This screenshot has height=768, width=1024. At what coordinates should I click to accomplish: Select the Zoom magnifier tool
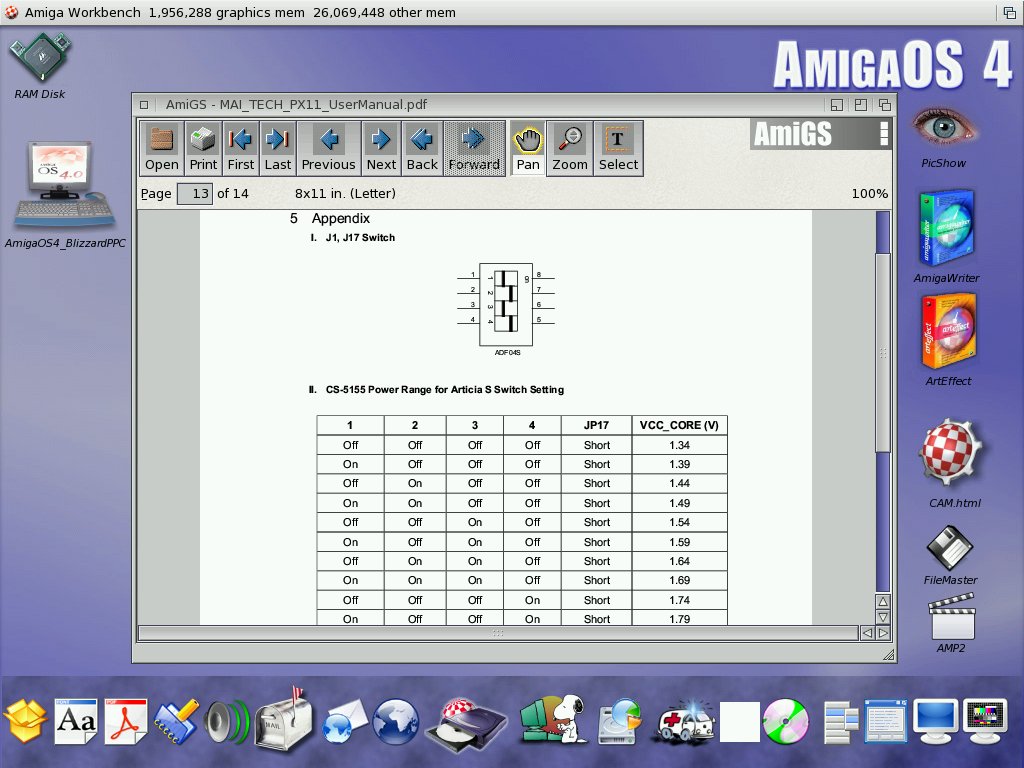(569, 148)
